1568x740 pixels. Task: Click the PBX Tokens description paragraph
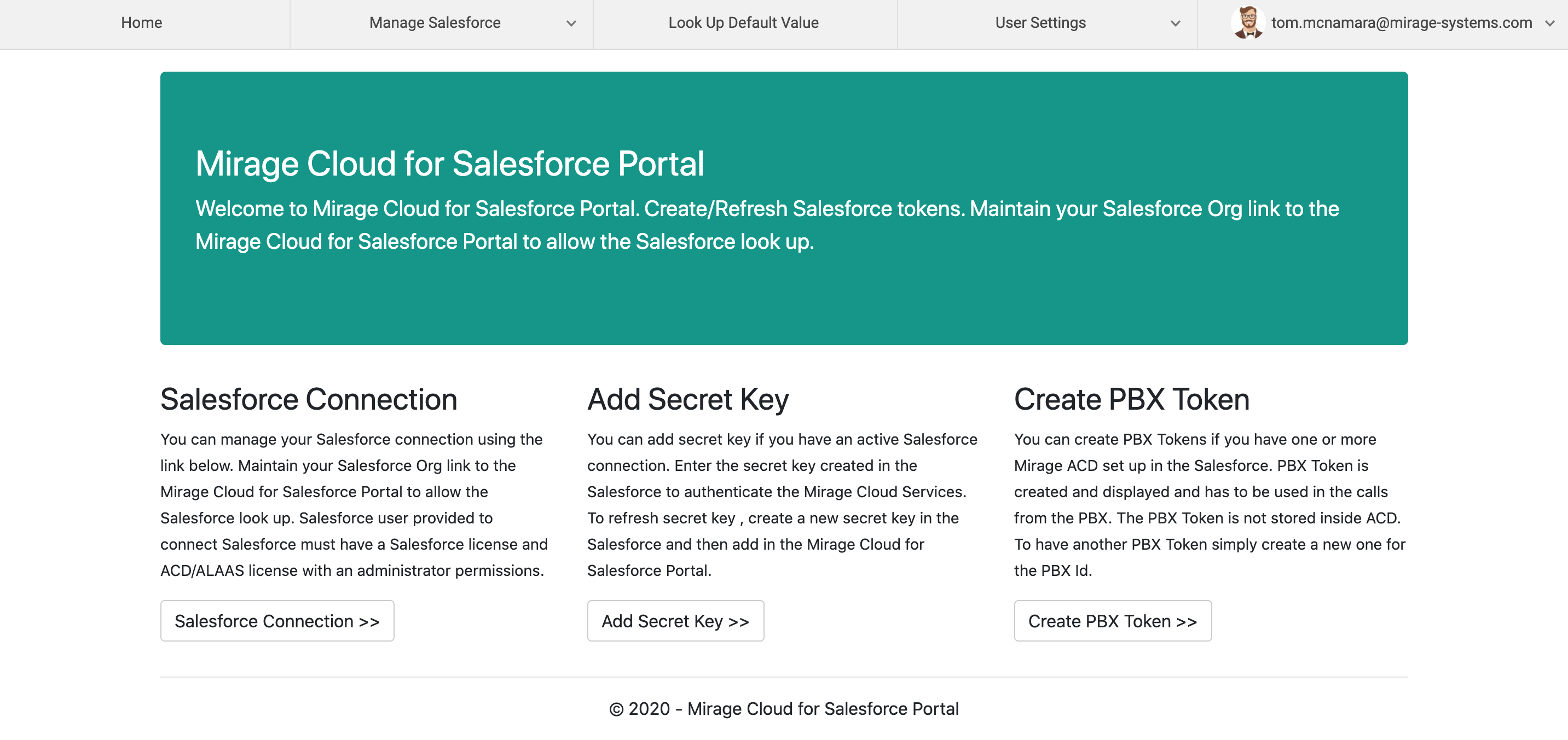click(1210, 505)
